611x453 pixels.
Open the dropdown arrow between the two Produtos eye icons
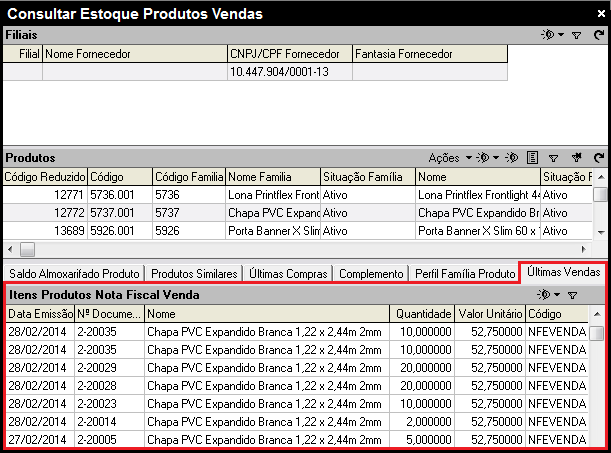pyautogui.click(x=496, y=158)
